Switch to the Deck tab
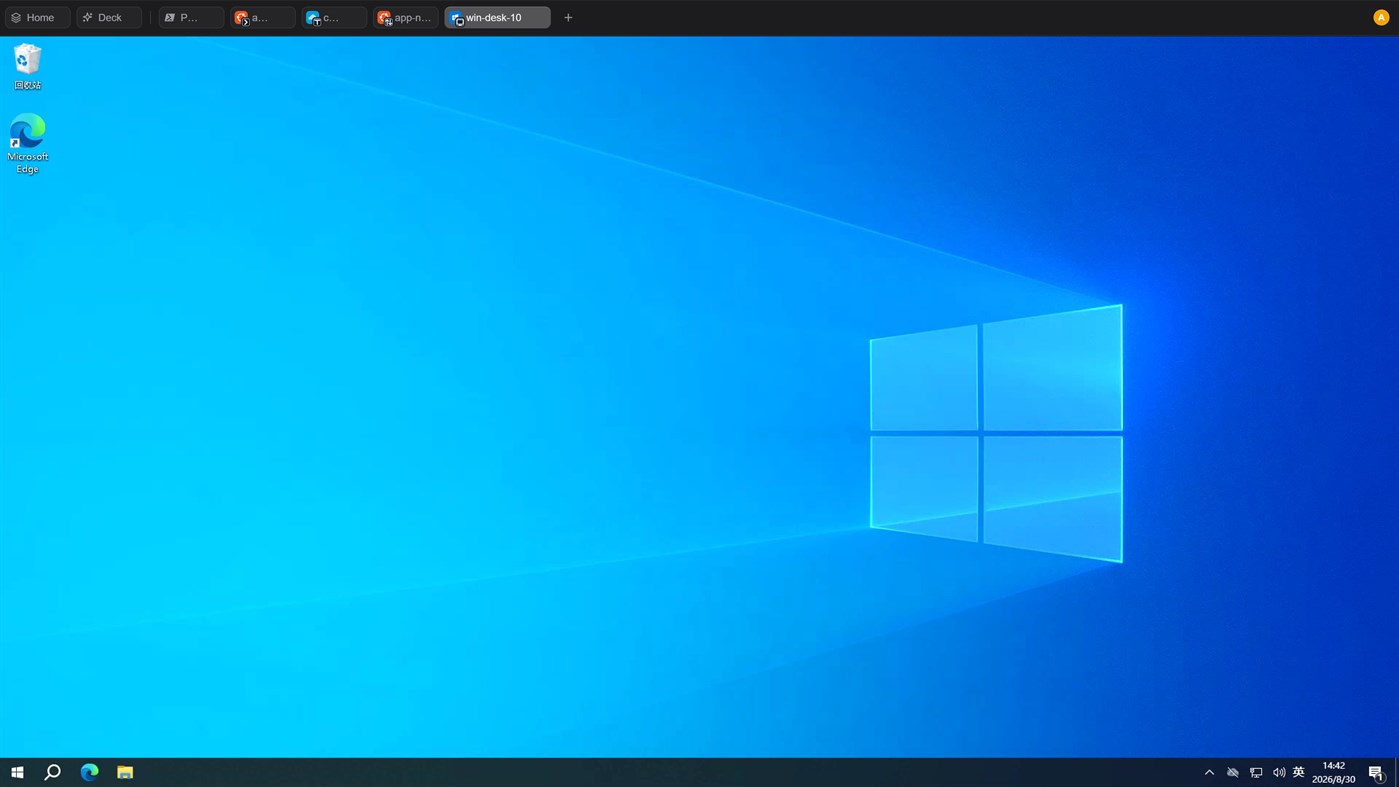Screen dimensions: 1399x787 [108, 17]
